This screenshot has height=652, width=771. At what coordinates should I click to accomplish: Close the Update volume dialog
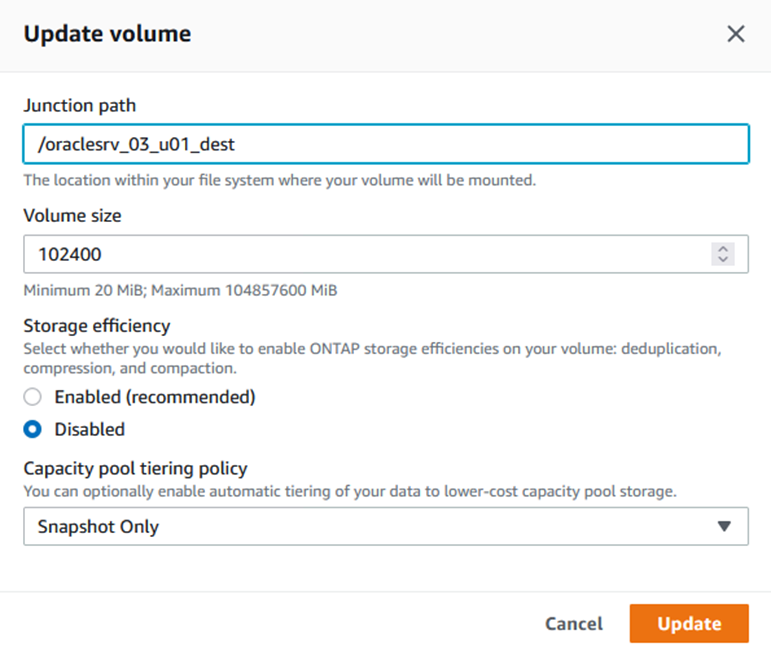(736, 34)
